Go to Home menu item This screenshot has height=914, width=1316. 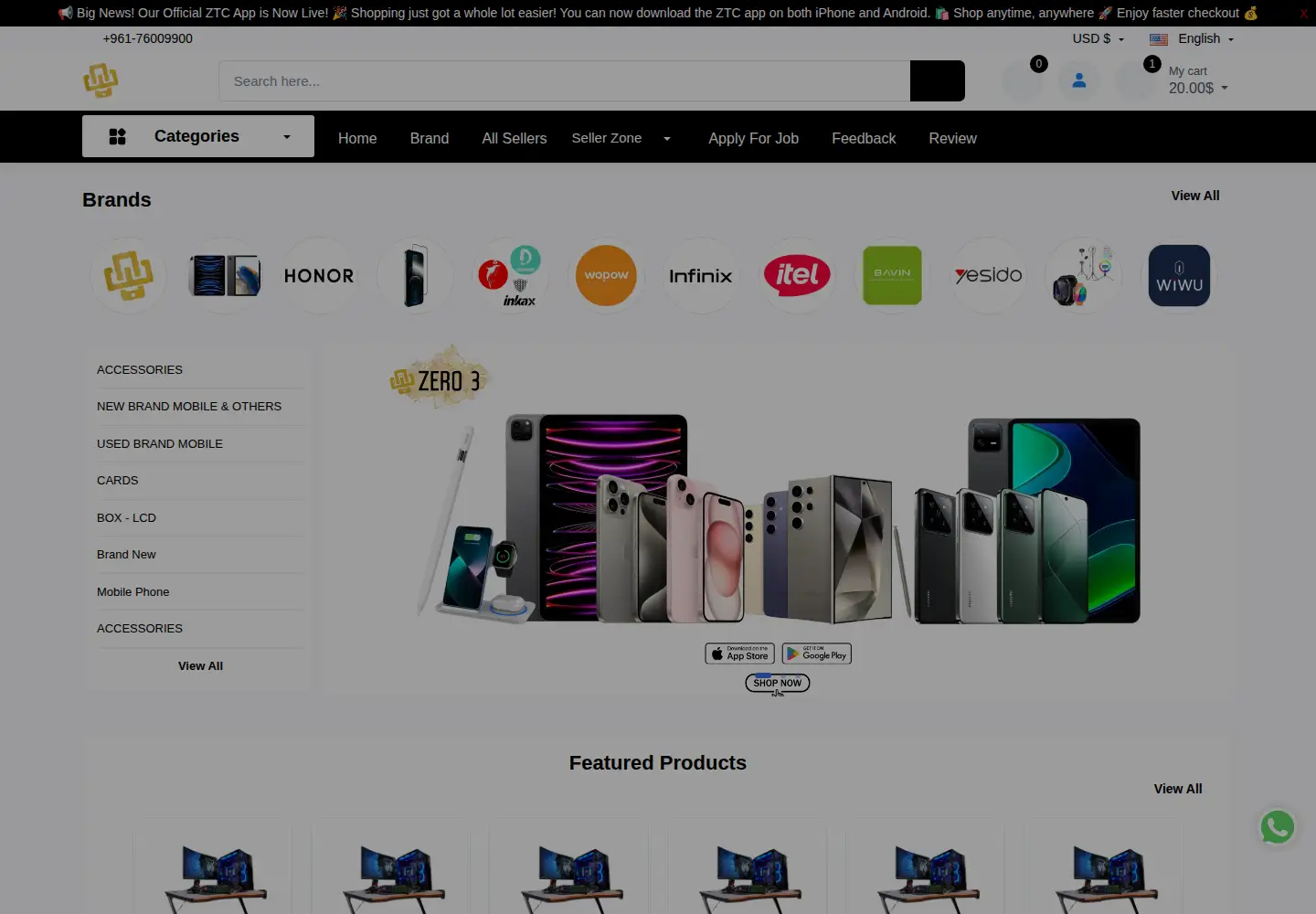click(357, 138)
